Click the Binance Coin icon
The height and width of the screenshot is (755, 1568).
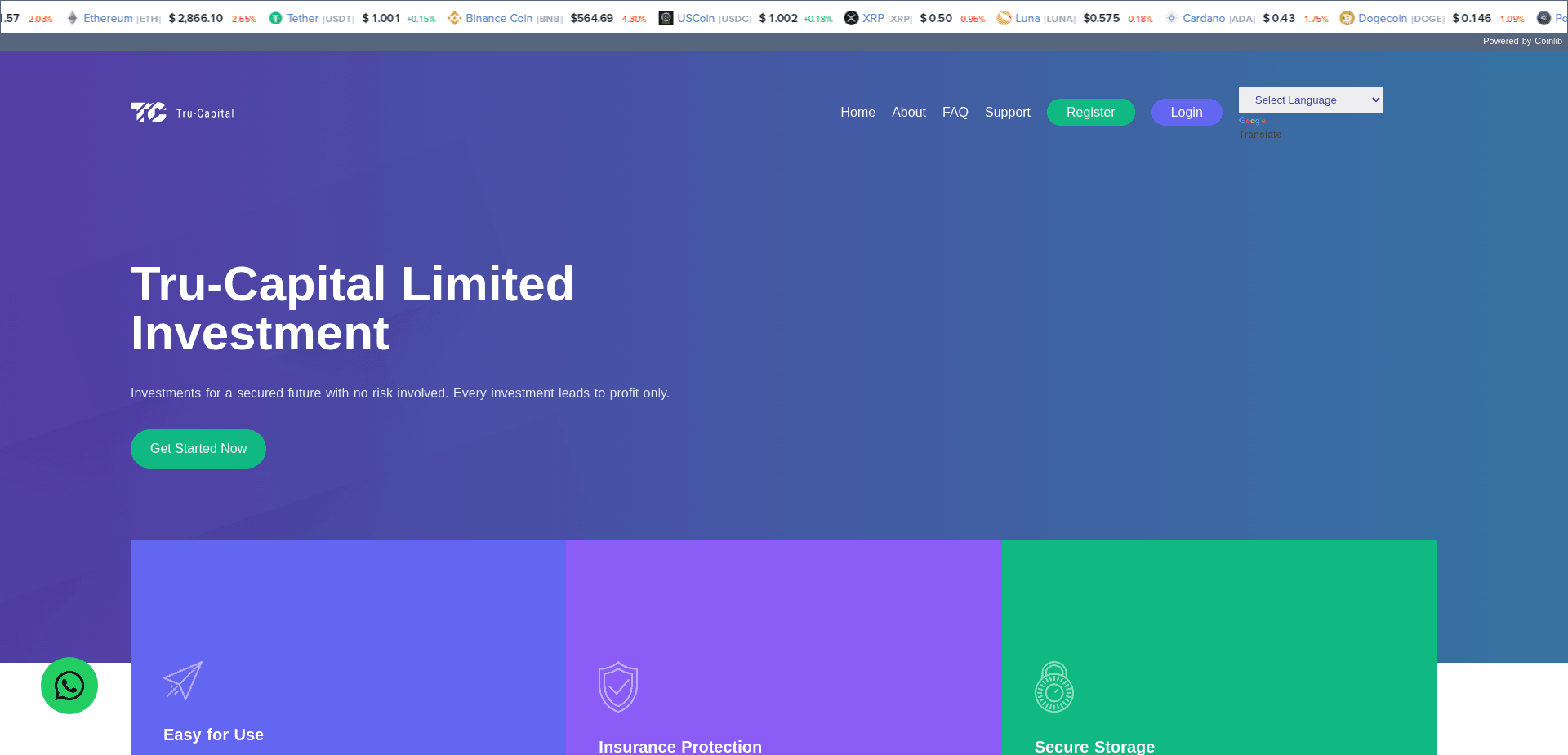click(x=454, y=16)
